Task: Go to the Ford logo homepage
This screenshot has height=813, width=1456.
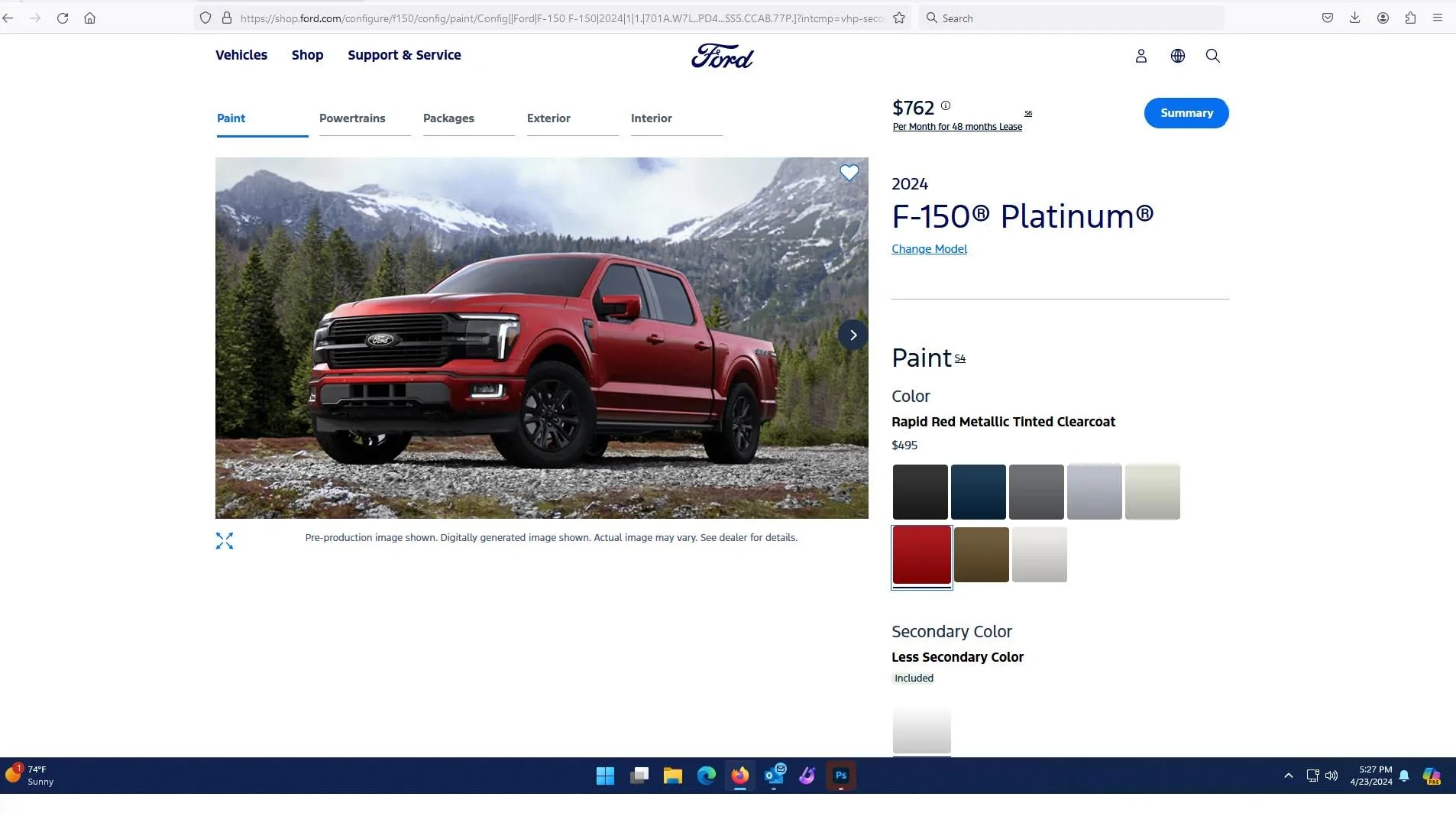Action: pos(722,56)
